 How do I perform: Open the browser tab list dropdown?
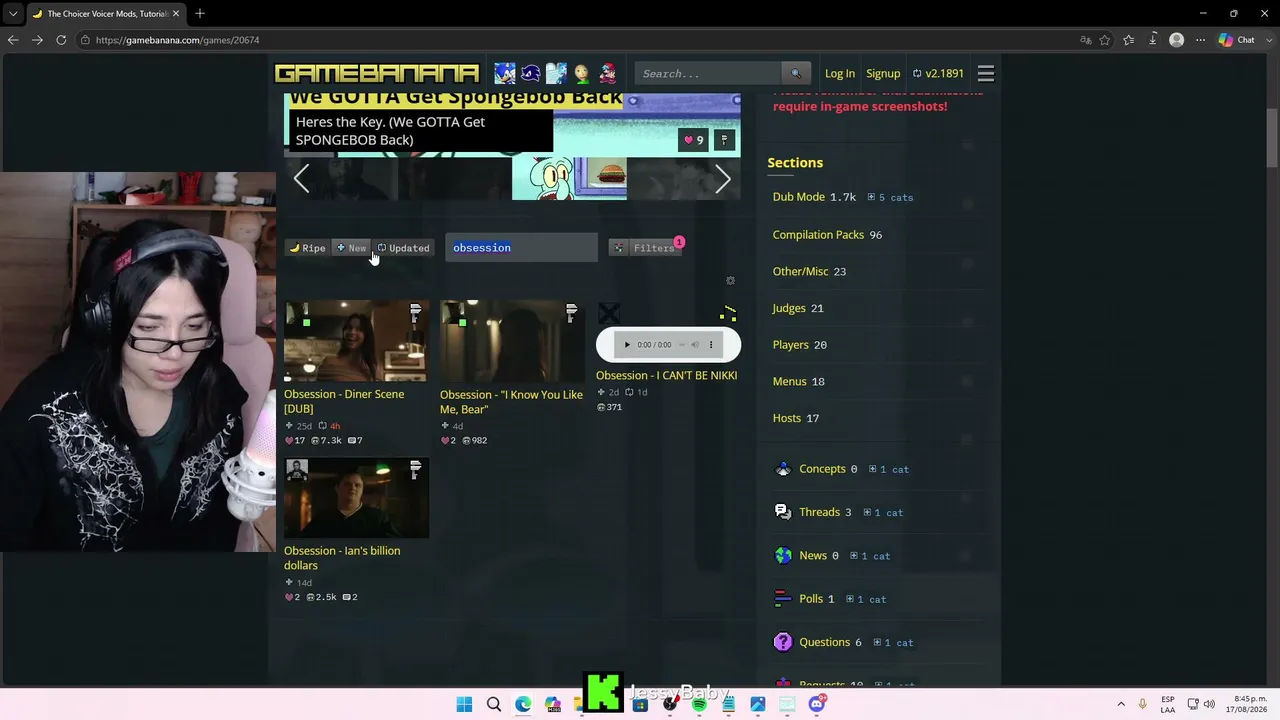pyautogui.click(x=13, y=13)
